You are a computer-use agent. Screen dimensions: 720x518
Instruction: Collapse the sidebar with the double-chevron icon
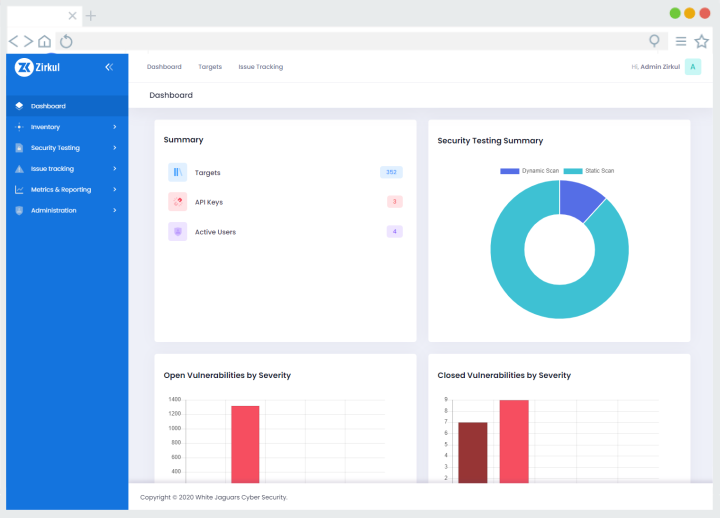[x=109, y=68]
